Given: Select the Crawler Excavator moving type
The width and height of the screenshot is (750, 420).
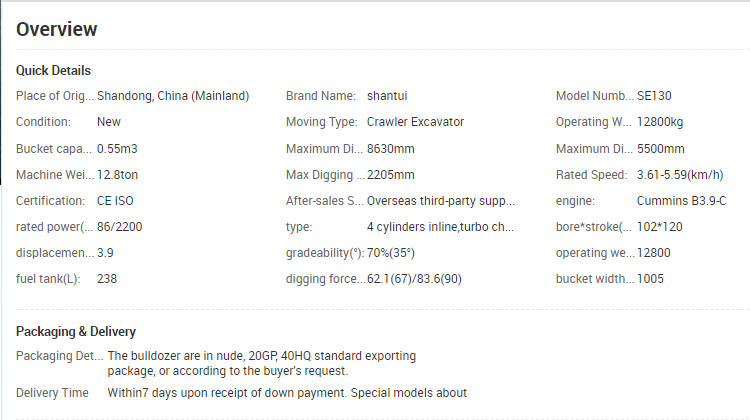Looking at the screenshot, I should point(415,122).
